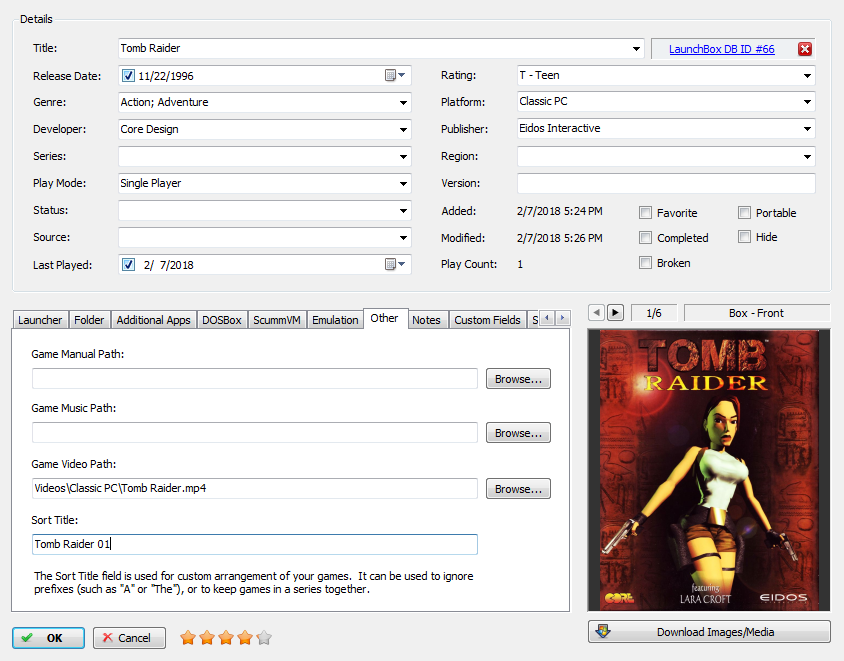The height and width of the screenshot is (661, 844).
Task: Open the Source dropdown
Action: 403,237
